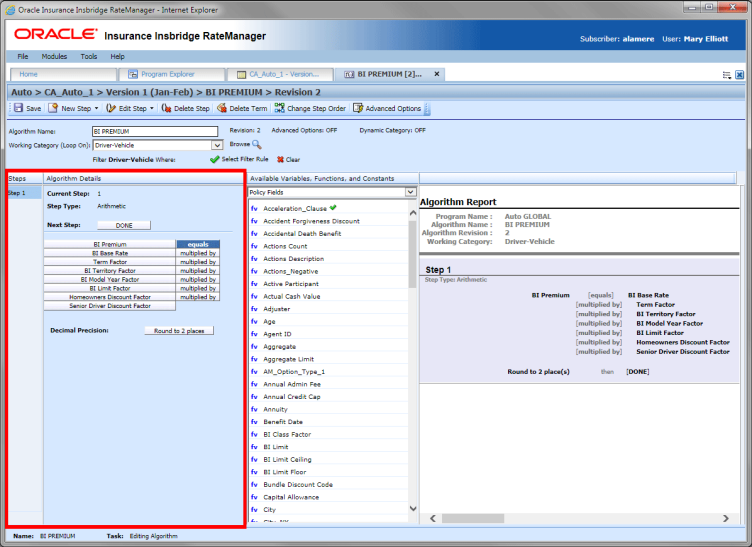The height and width of the screenshot is (547, 752).
Task: Click the Clear red X icon
Action: [280, 160]
